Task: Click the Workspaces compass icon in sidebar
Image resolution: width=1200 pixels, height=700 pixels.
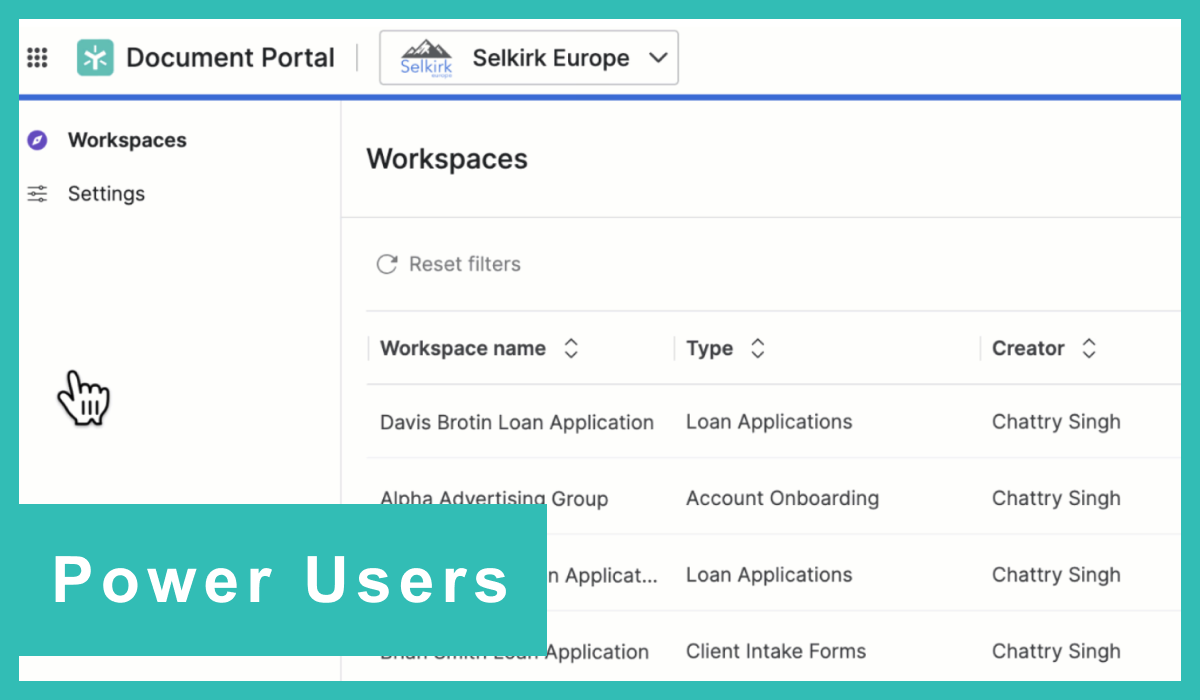Action: (x=37, y=140)
